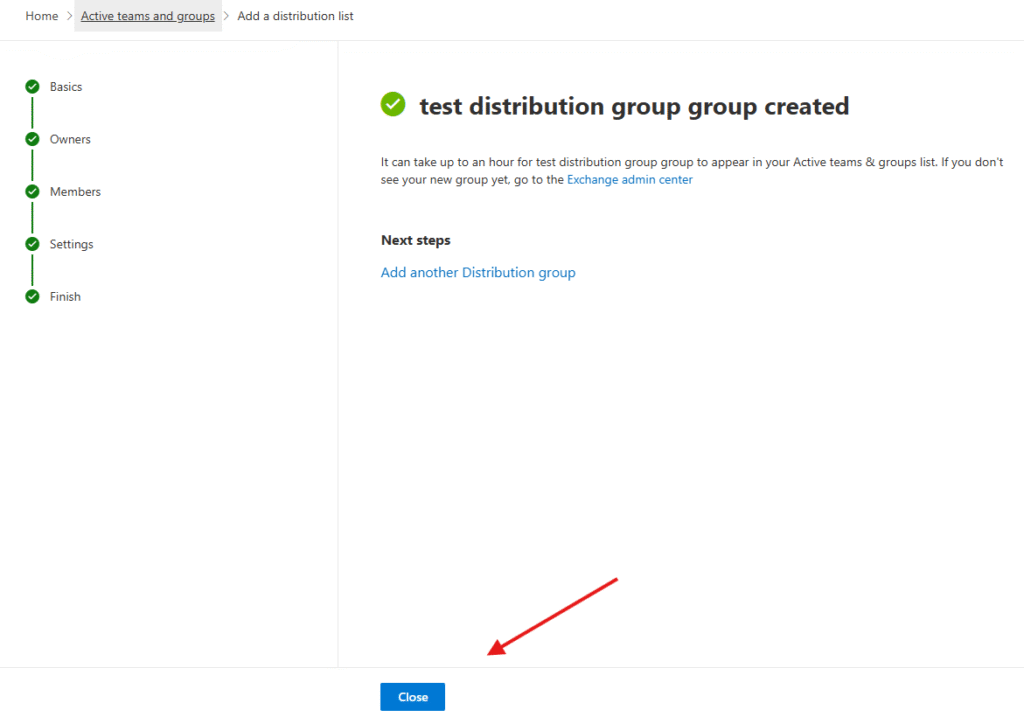Click the large green success checkmark icon
Viewport: 1024px width, 717px height.
pyautogui.click(x=393, y=104)
